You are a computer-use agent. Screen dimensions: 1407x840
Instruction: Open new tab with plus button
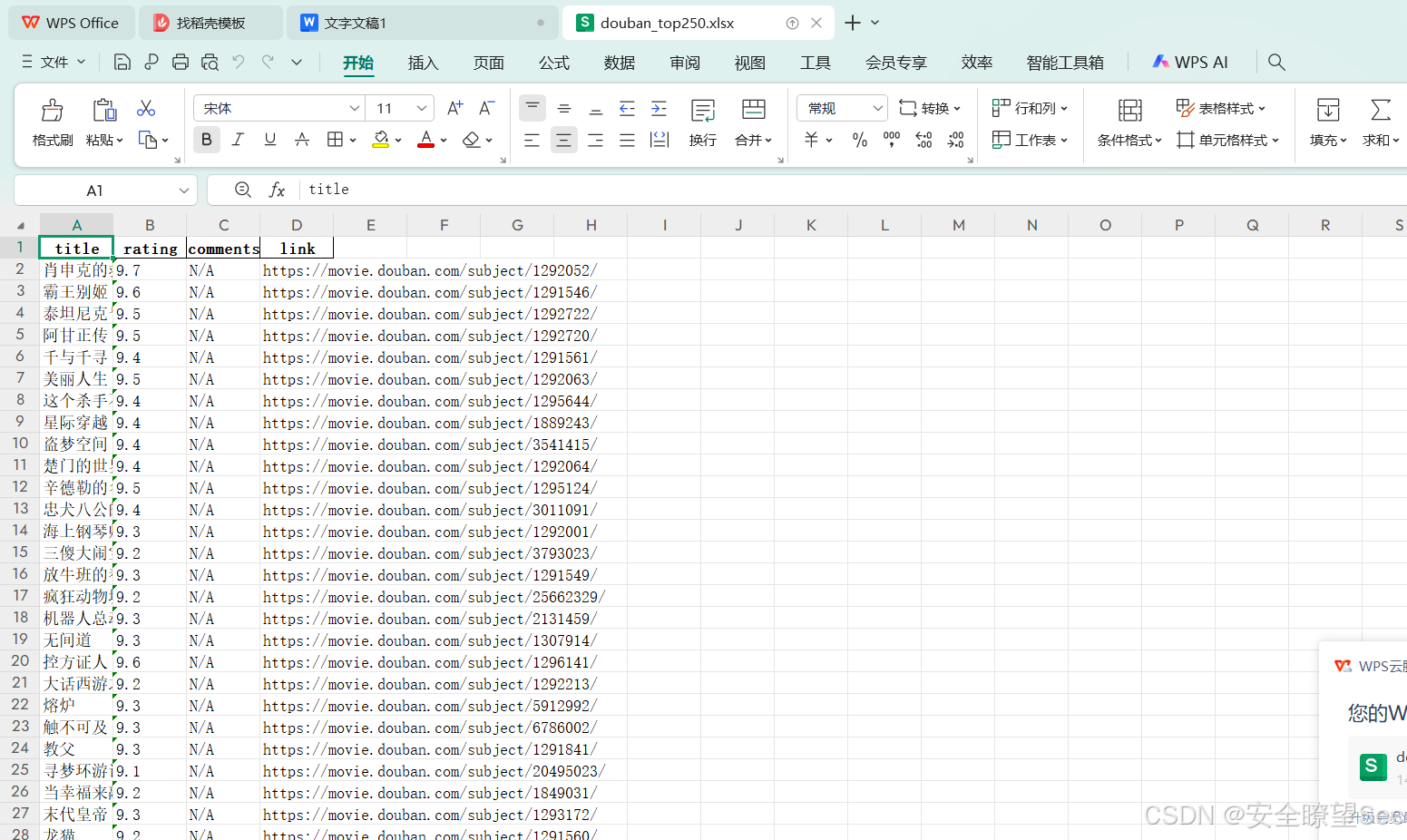pos(852,23)
